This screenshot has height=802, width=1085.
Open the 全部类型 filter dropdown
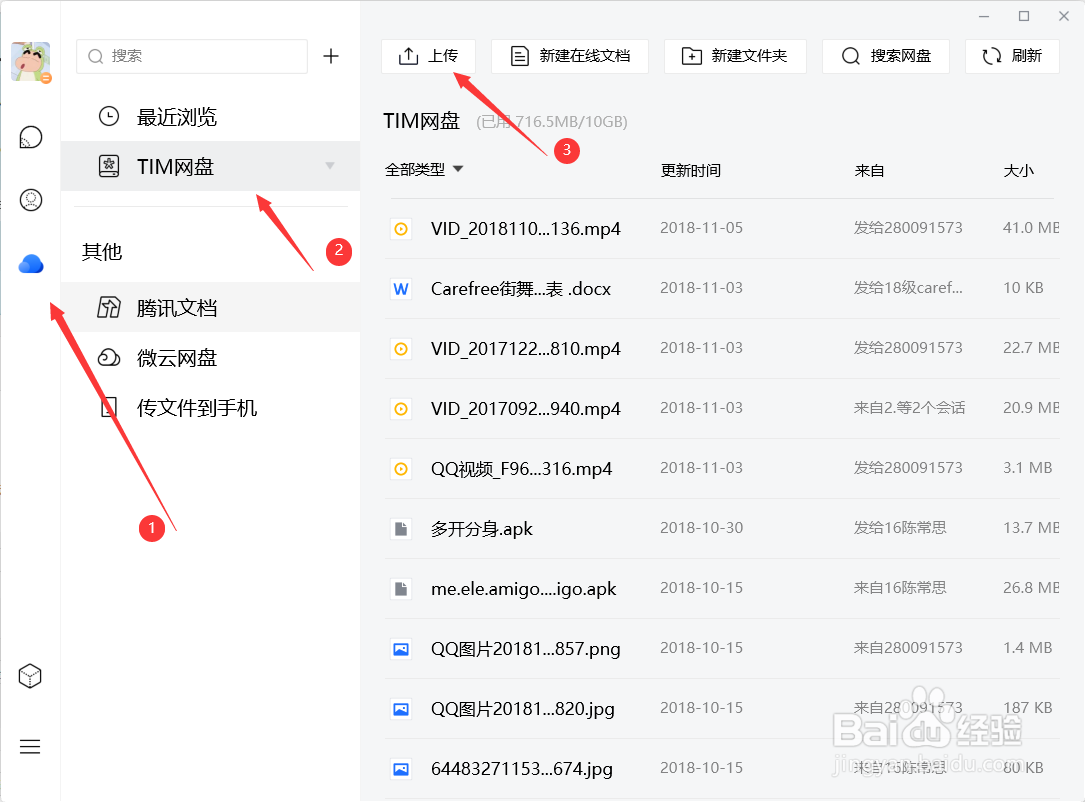pos(423,170)
